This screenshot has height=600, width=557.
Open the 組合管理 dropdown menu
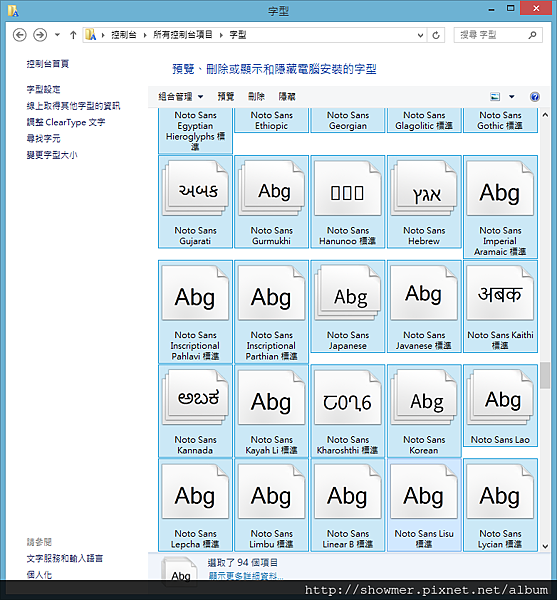[181, 96]
